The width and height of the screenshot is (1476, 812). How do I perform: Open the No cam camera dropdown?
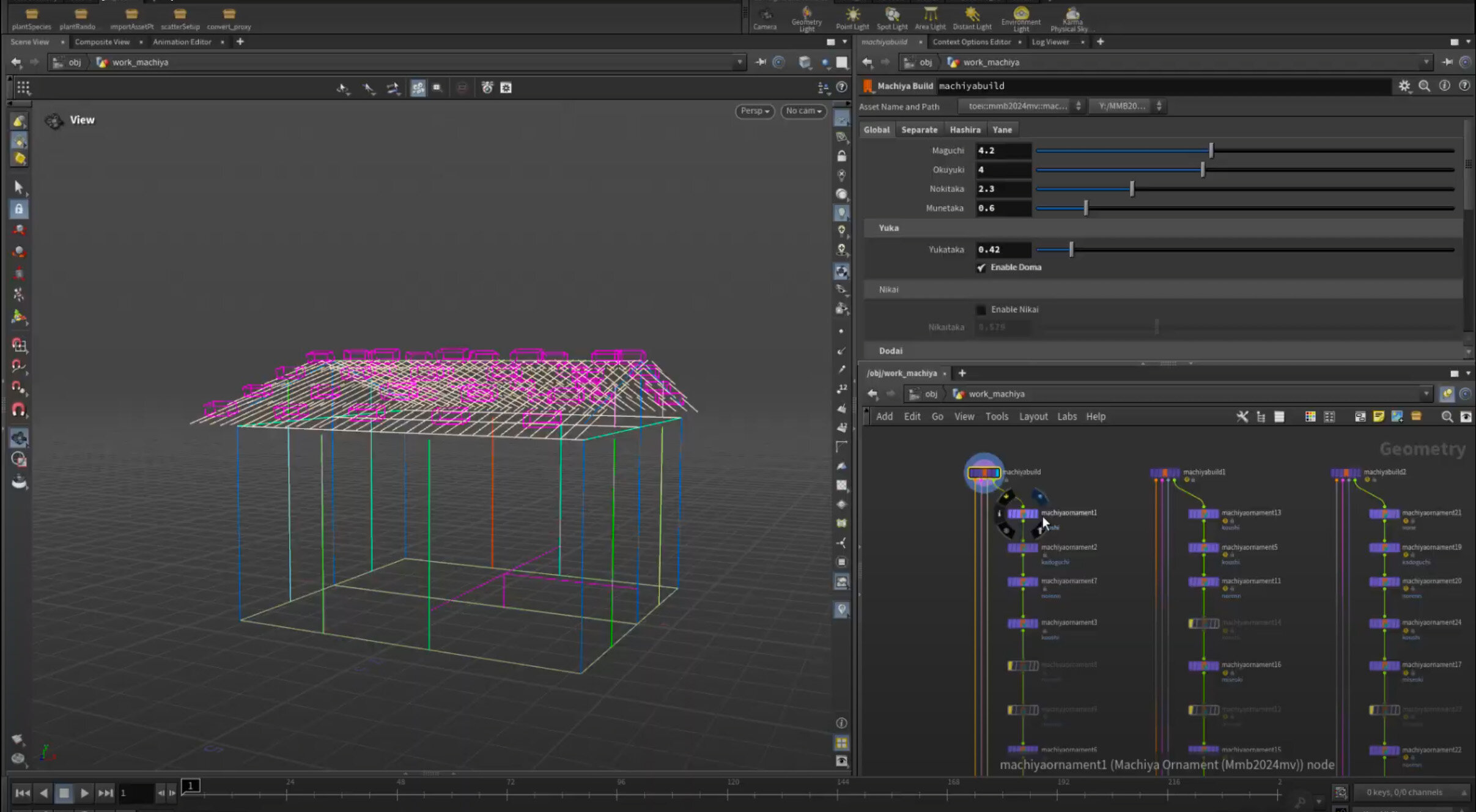coord(803,111)
